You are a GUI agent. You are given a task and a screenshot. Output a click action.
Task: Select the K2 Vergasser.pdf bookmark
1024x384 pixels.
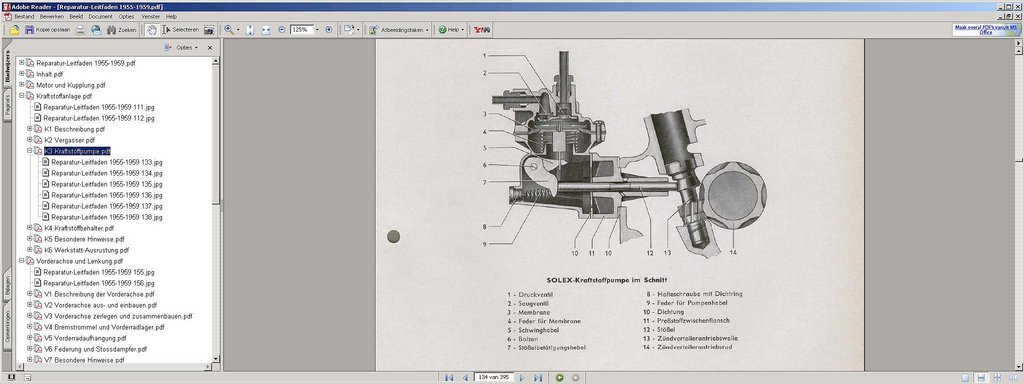[x=69, y=140]
